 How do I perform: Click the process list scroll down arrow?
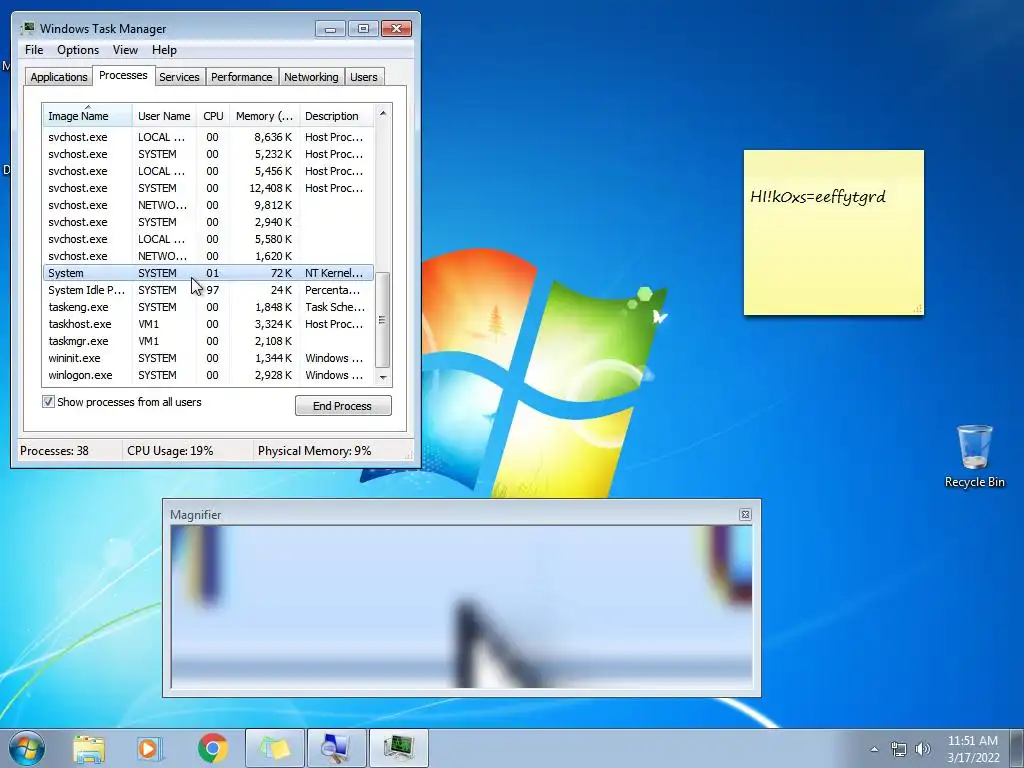coord(383,377)
